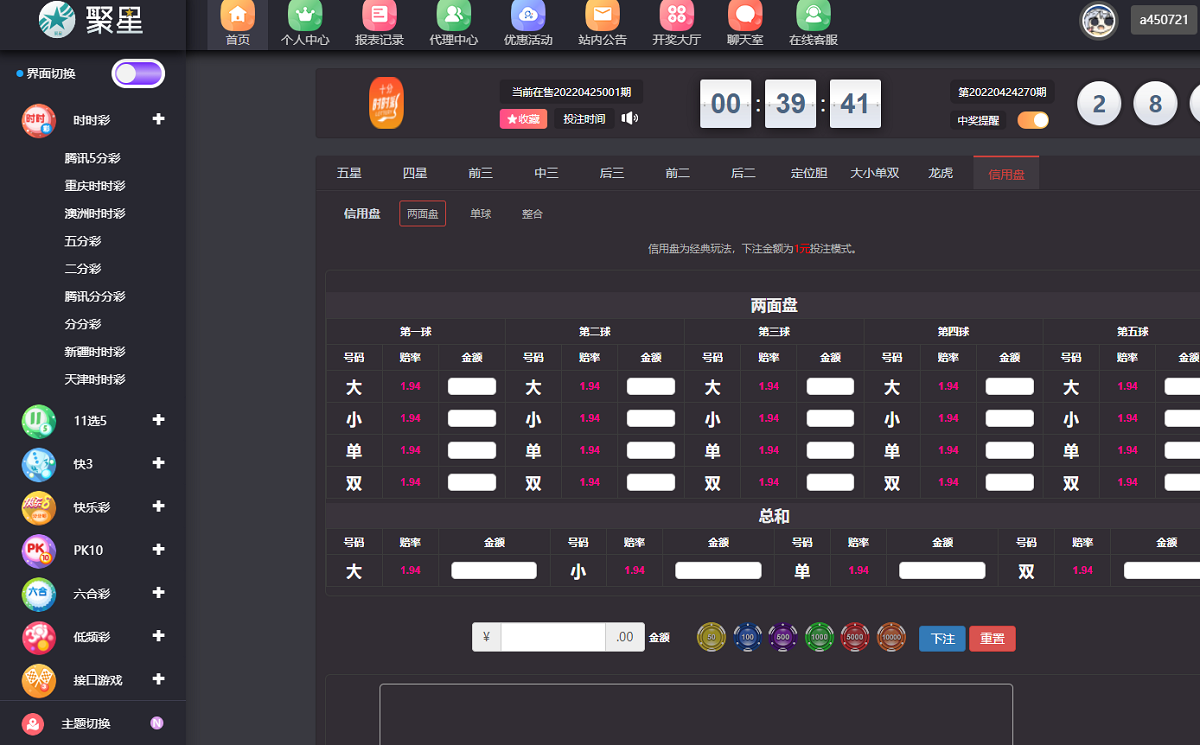Open 开奖大厅 lottery hall icon

(x=677, y=17)
